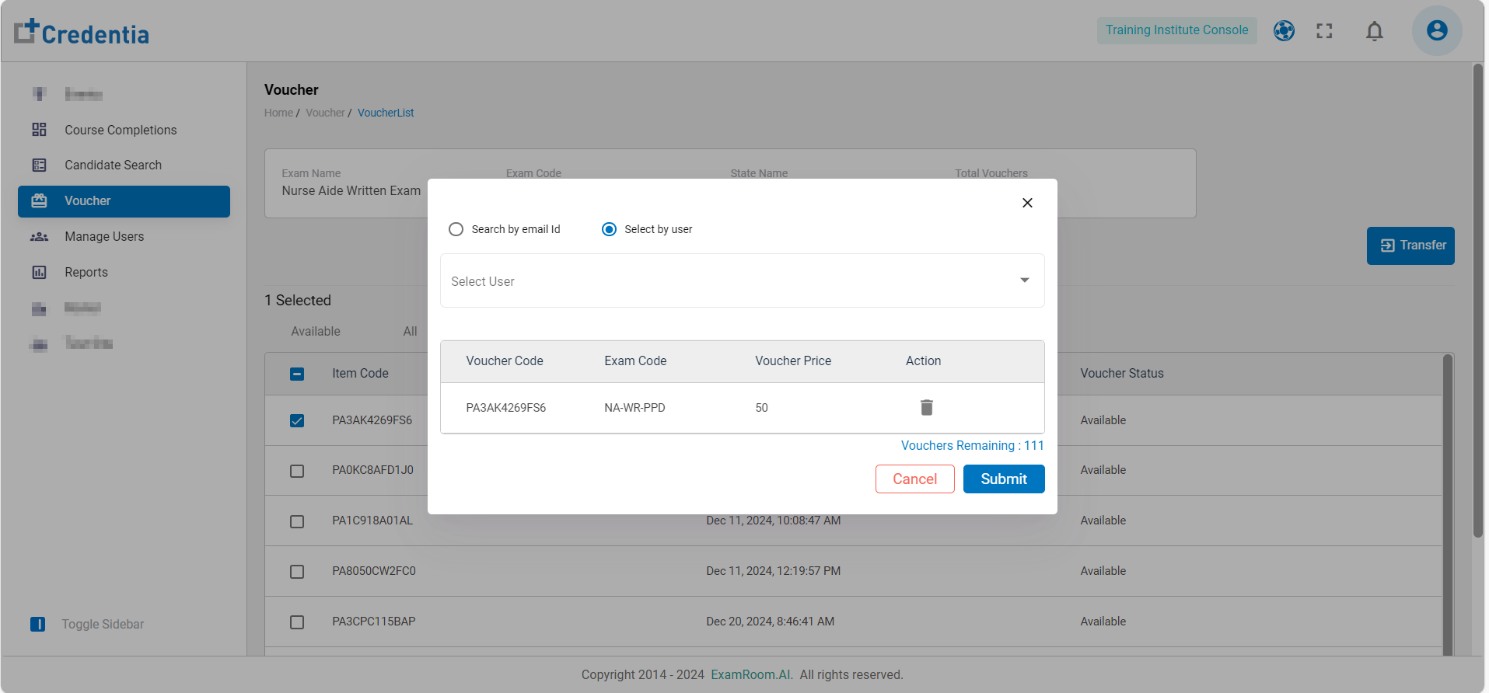Switch to the All tab
This screenshot has width=1489, height=693.
click(x=410, y=331)
